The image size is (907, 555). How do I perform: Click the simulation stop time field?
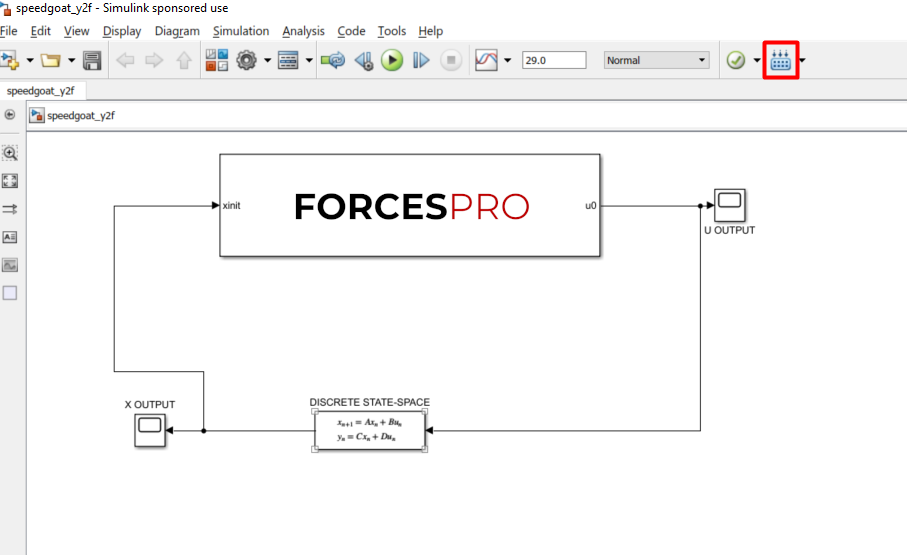pos(553,60)
